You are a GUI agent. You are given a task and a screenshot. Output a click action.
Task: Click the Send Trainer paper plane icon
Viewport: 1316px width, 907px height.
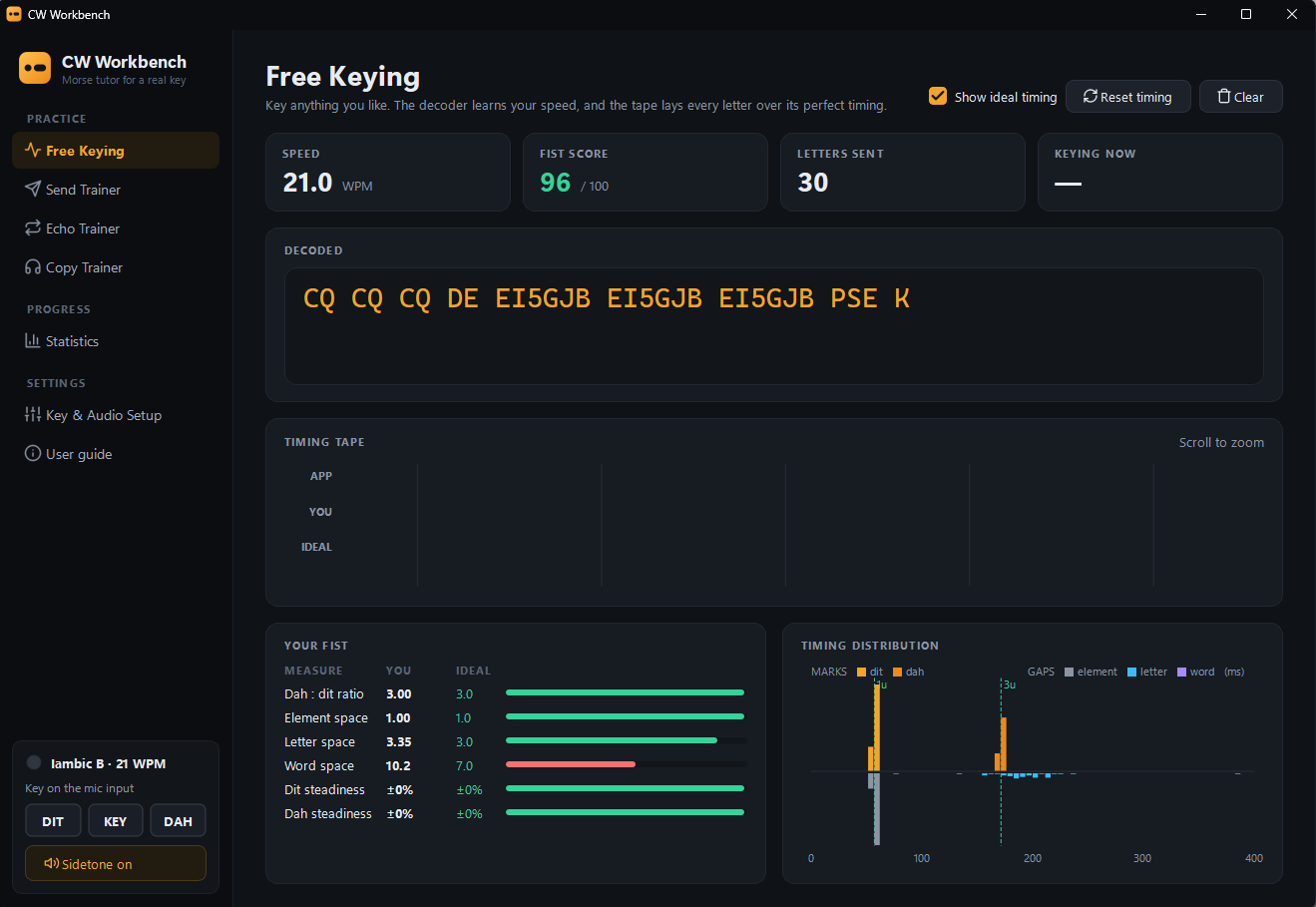pos(33,190)
